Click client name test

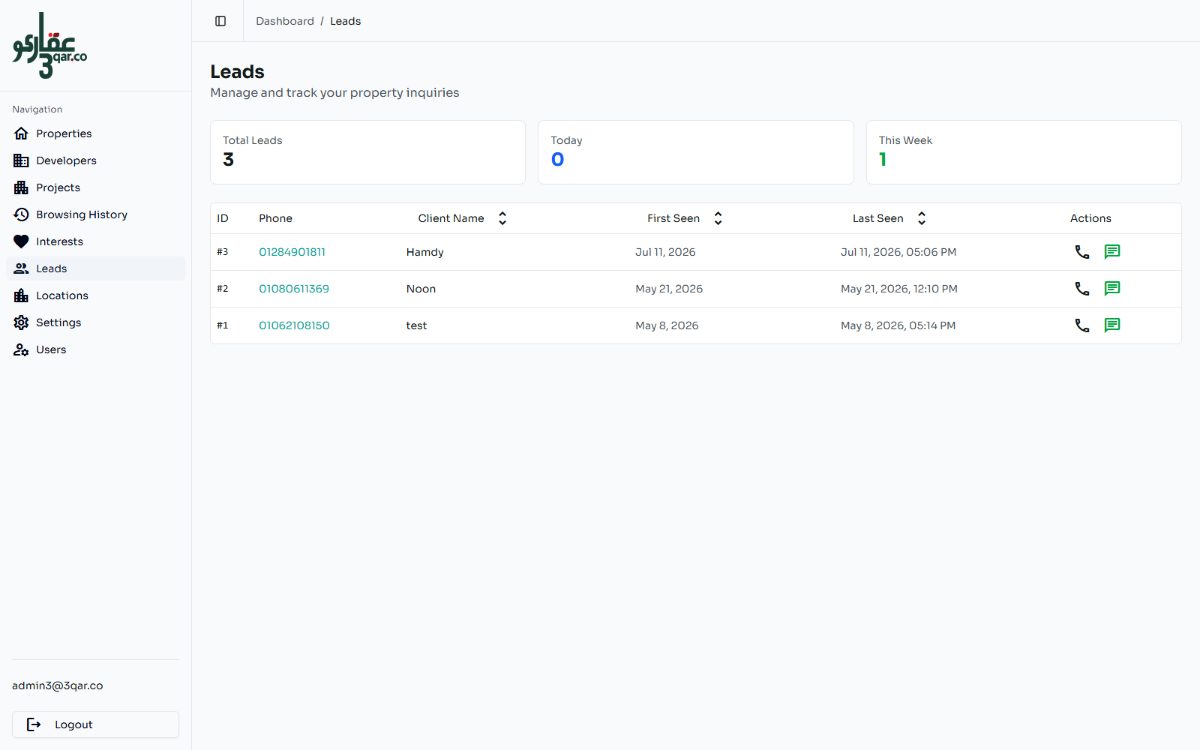point(416,325)
